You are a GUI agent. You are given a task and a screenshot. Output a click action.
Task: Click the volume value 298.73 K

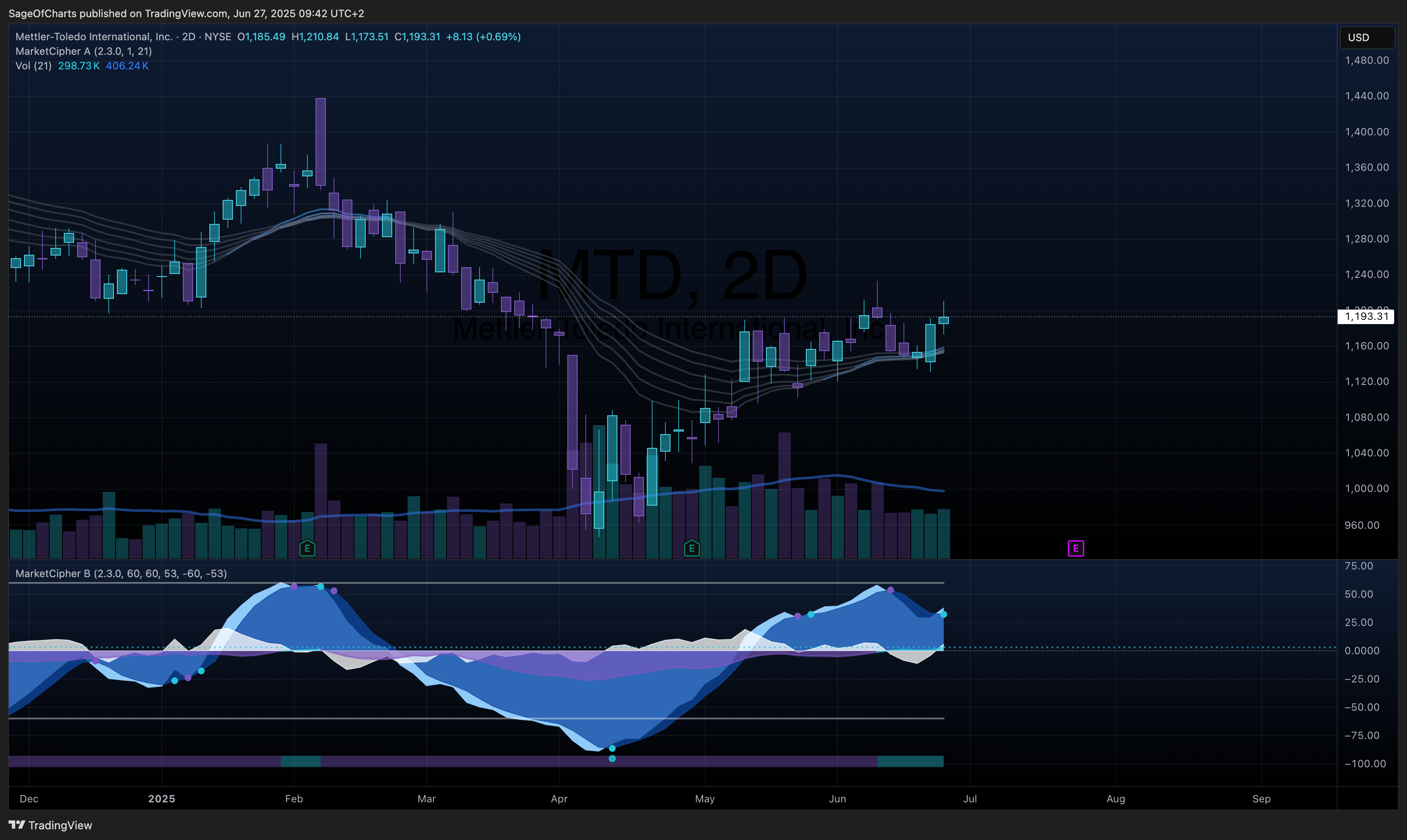coord(79,66)
